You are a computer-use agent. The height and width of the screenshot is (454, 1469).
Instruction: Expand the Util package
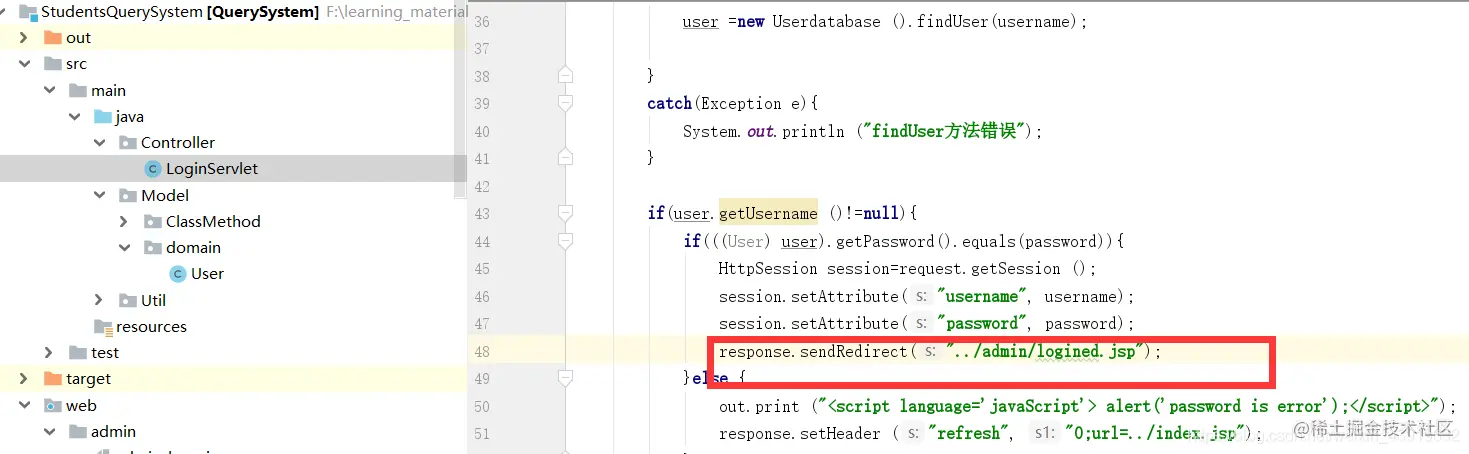(99, 300)
